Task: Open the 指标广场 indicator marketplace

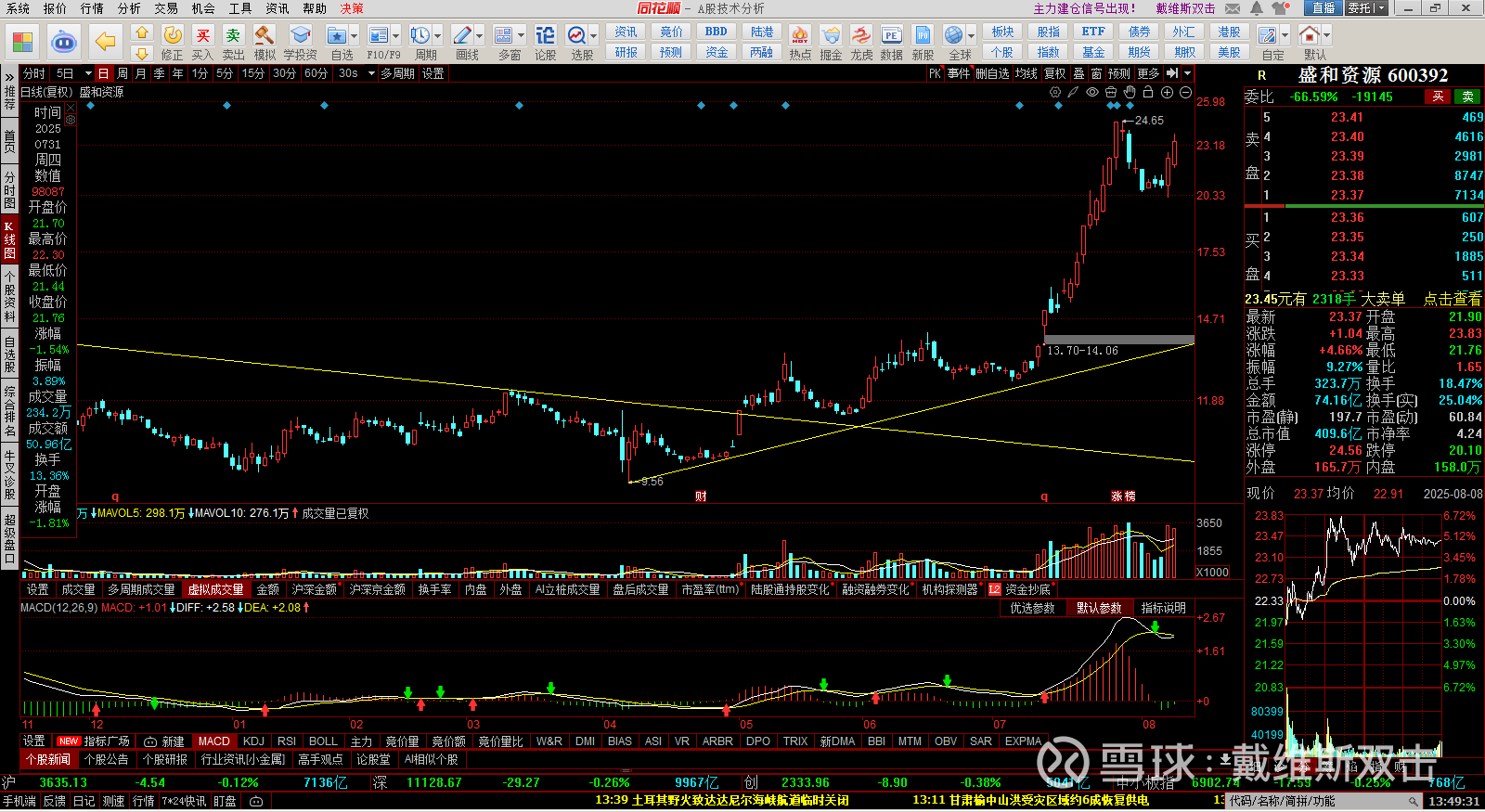Action: 107,741
